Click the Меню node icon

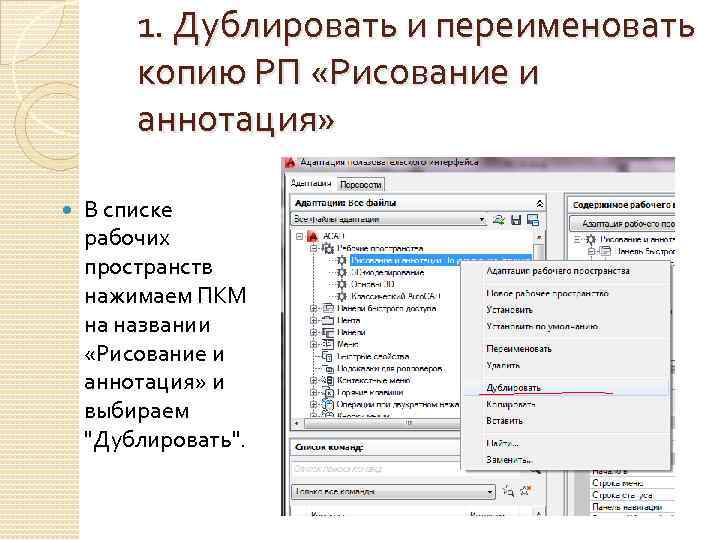pyautogui.click(x=328, y=344)
